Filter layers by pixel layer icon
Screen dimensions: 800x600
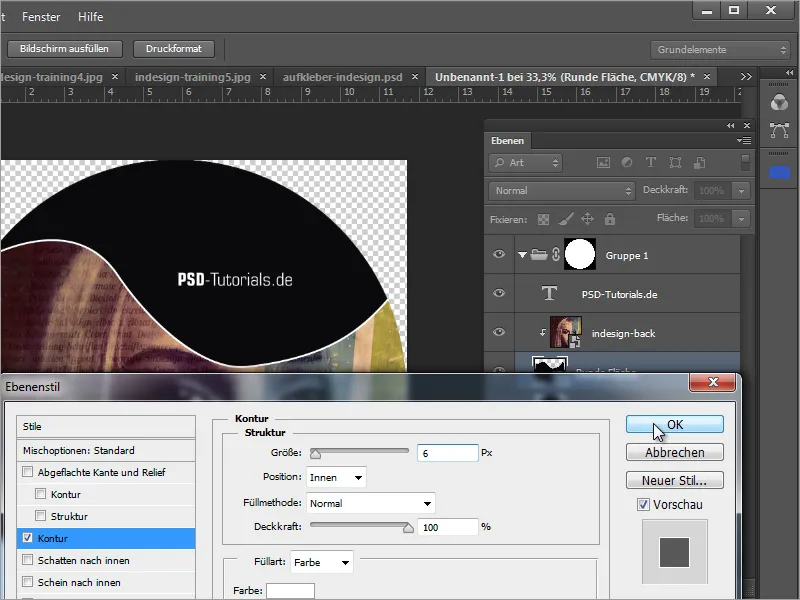(603, 163)
